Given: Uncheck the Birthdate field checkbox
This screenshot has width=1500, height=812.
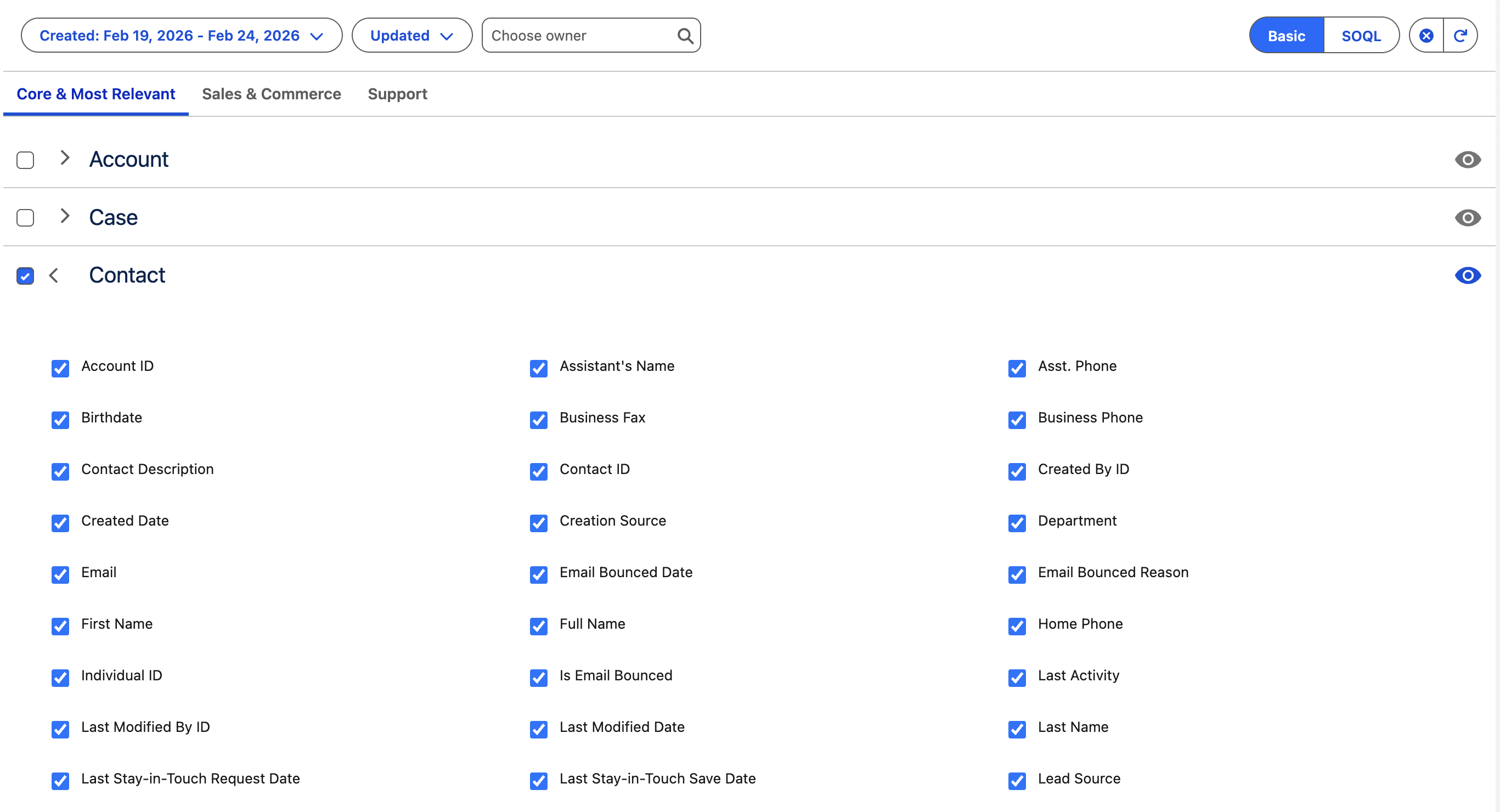Looking at the screenshot, I should 60,420.
